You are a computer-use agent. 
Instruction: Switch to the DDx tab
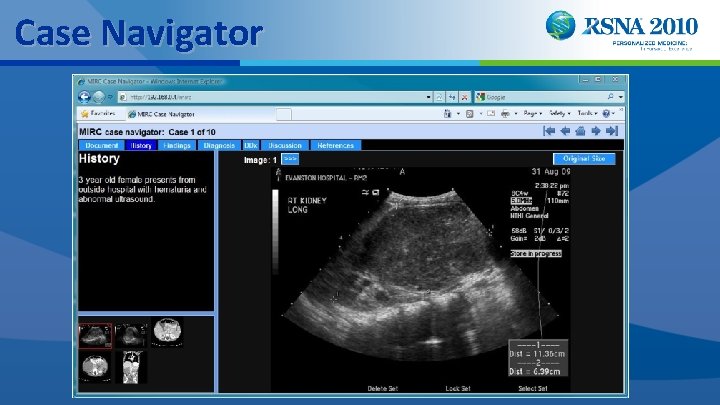251,145
